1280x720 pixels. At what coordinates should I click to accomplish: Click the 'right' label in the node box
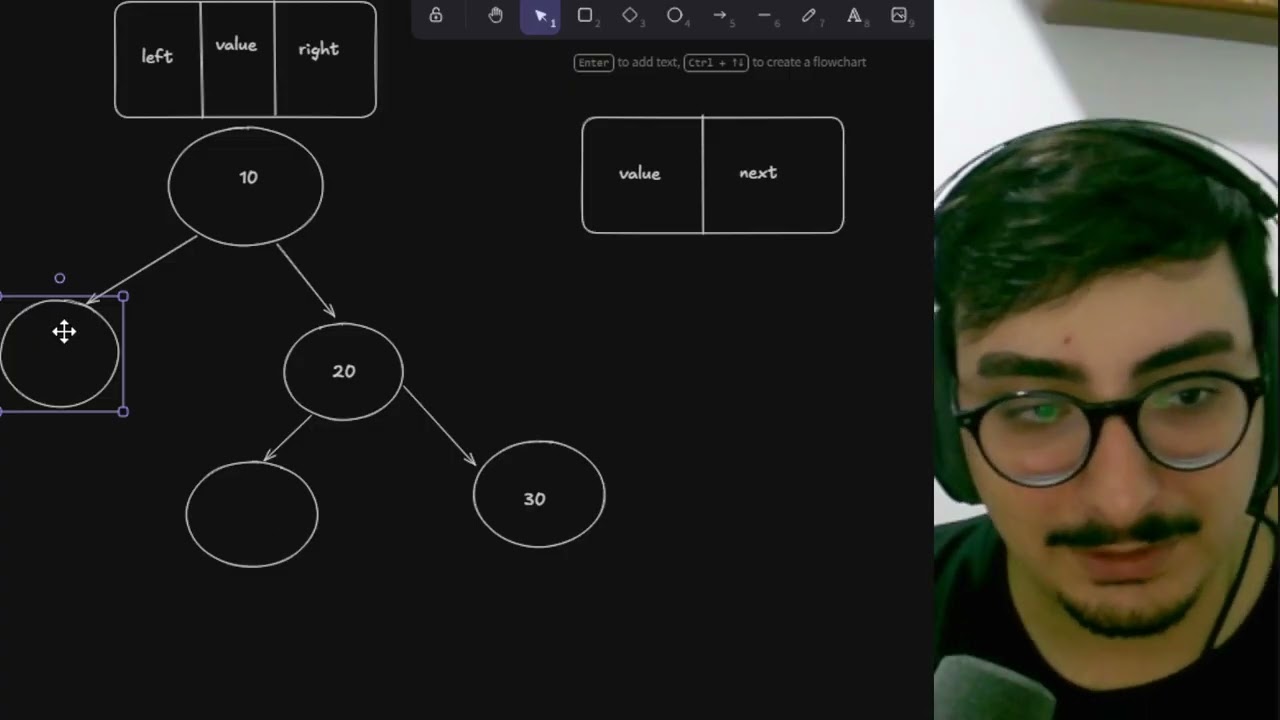click(319, 50)
